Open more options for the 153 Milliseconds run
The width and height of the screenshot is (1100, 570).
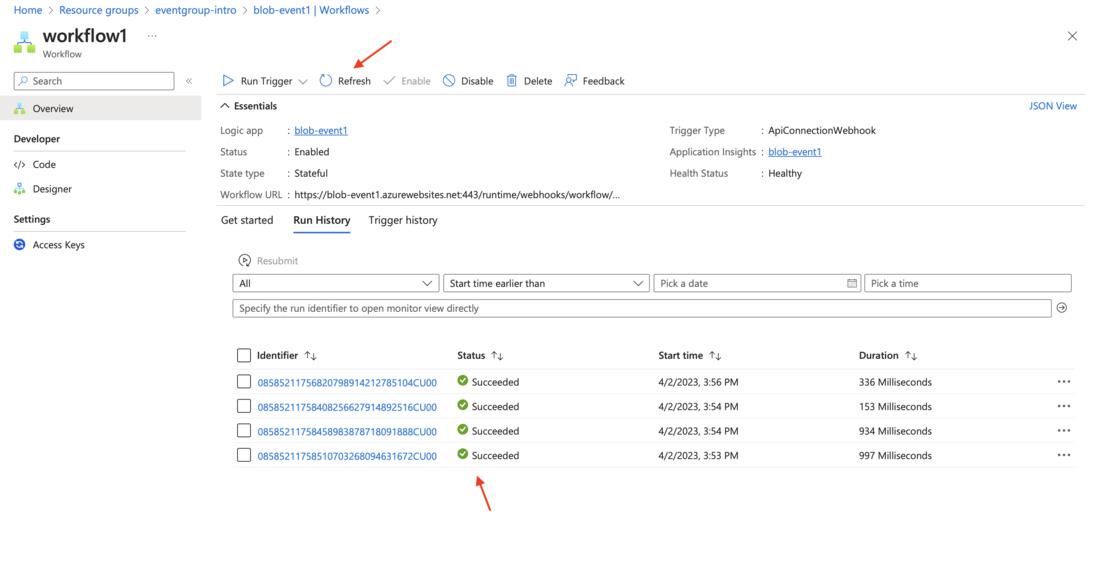1064,407
